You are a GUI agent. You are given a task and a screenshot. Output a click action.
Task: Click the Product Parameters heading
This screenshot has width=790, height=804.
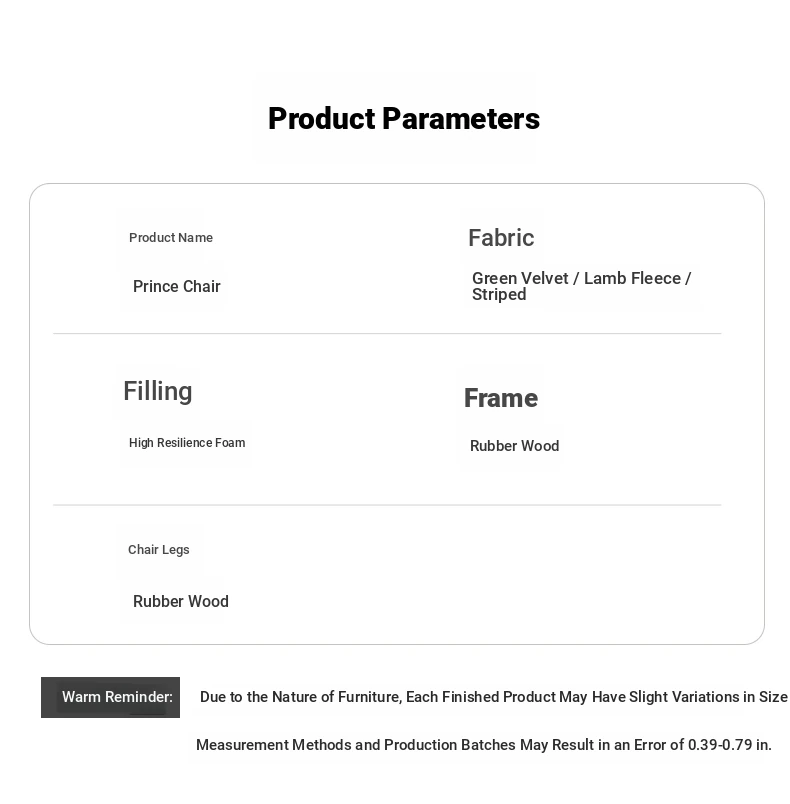tap(403, 119)
